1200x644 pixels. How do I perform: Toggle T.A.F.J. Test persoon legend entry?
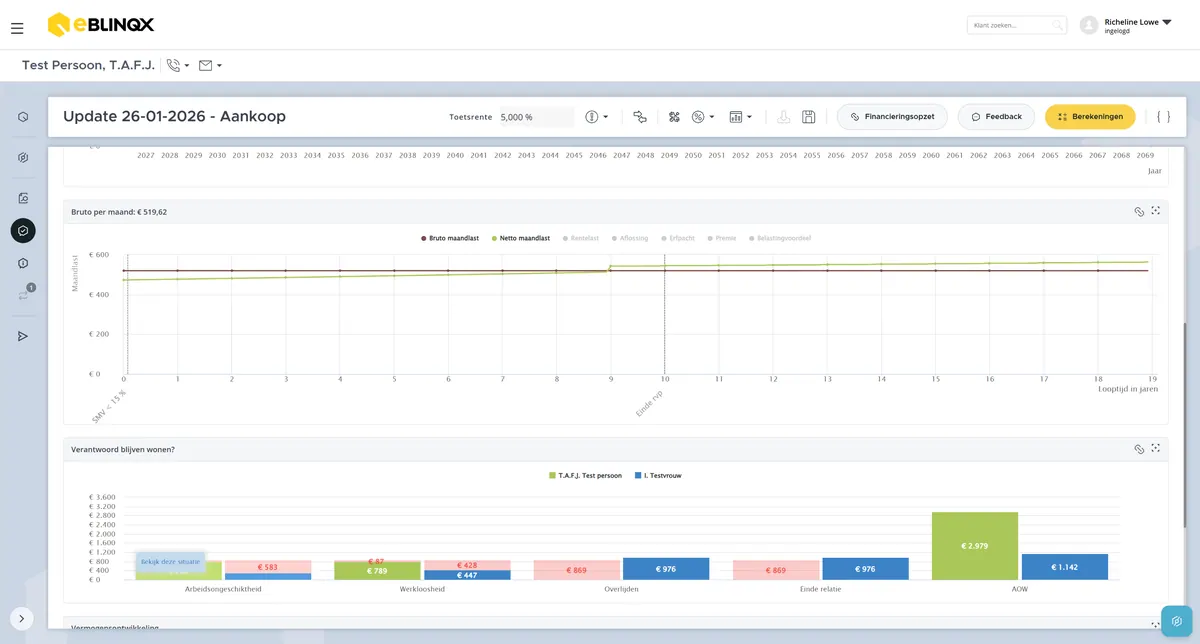tap(585, 475)
